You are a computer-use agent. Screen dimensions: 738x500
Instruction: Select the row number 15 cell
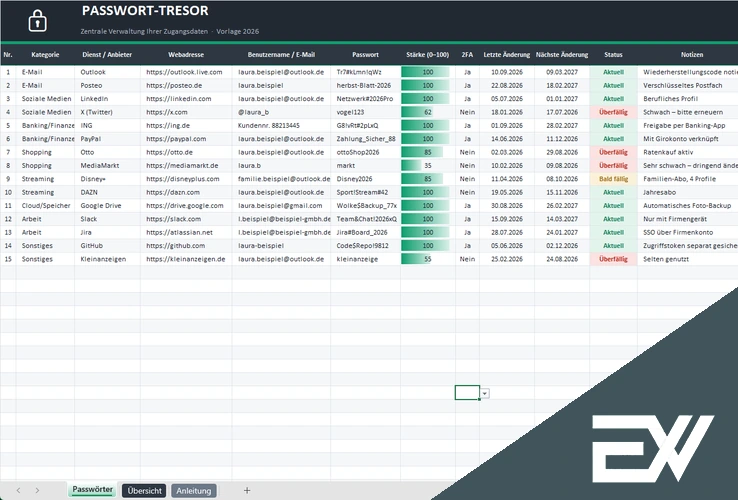[x=8, y=259]
